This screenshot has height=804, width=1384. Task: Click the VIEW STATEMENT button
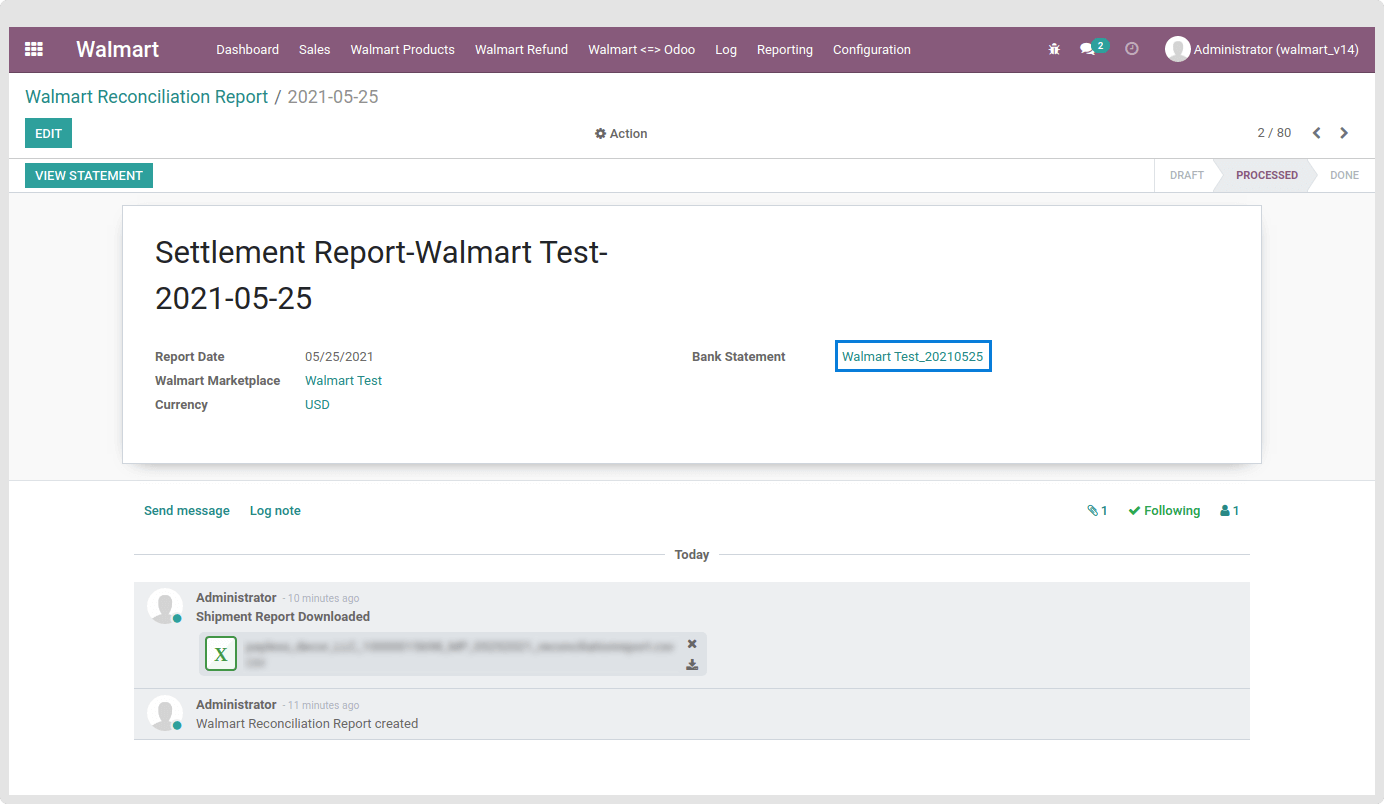tap(89, 175)
